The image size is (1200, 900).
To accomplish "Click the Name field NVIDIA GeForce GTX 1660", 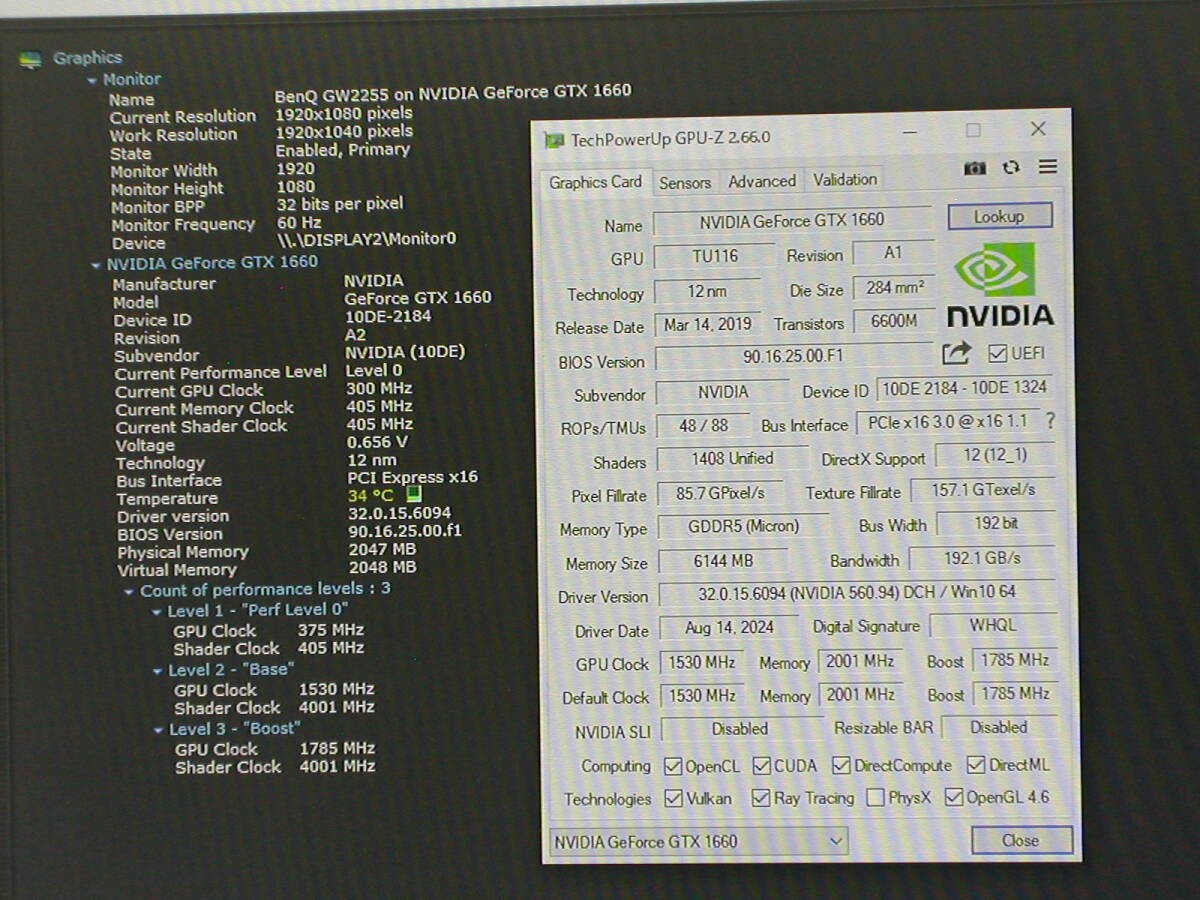I will [792, 221].
